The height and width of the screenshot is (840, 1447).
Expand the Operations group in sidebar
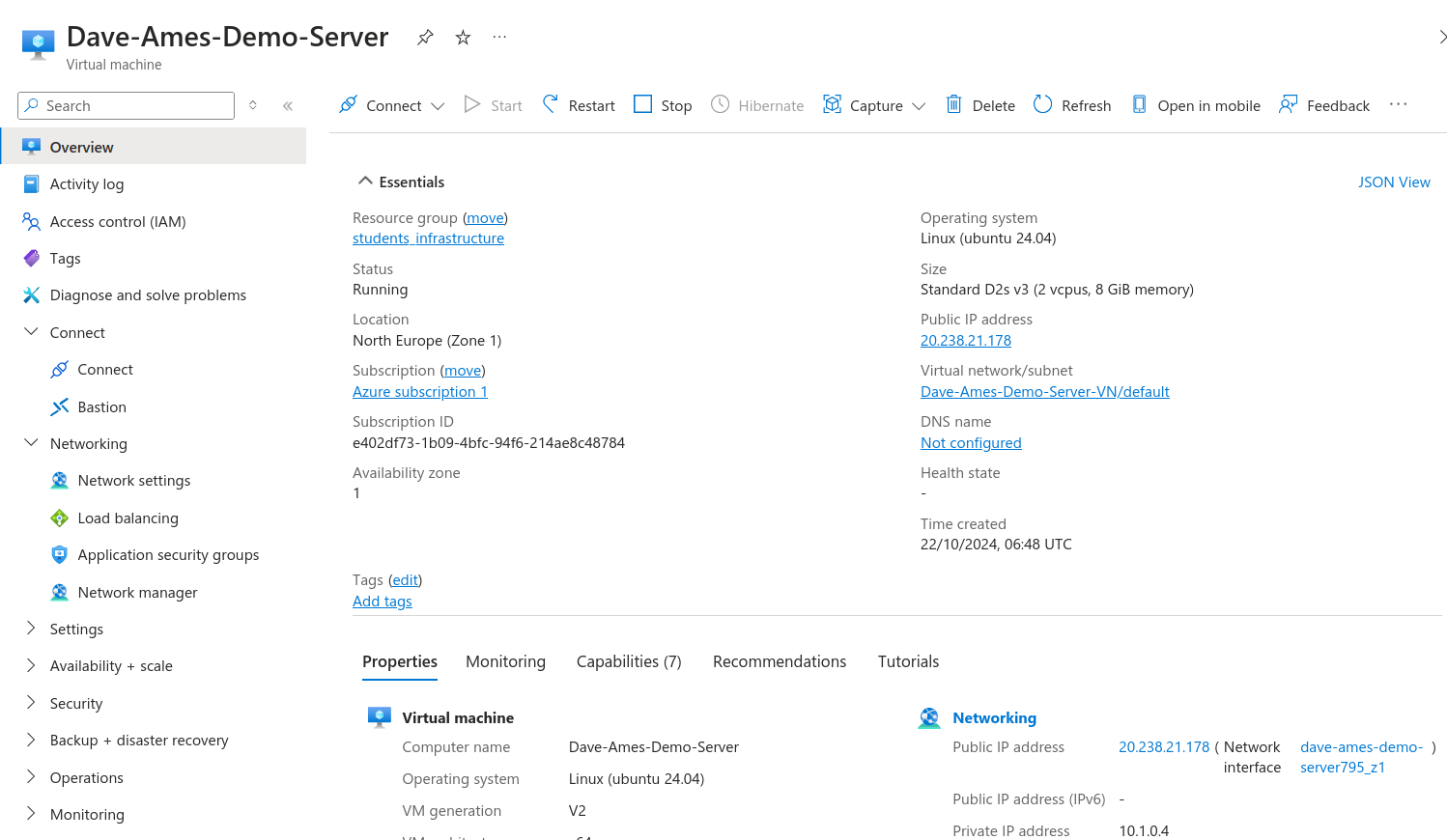tap(31, 777)
